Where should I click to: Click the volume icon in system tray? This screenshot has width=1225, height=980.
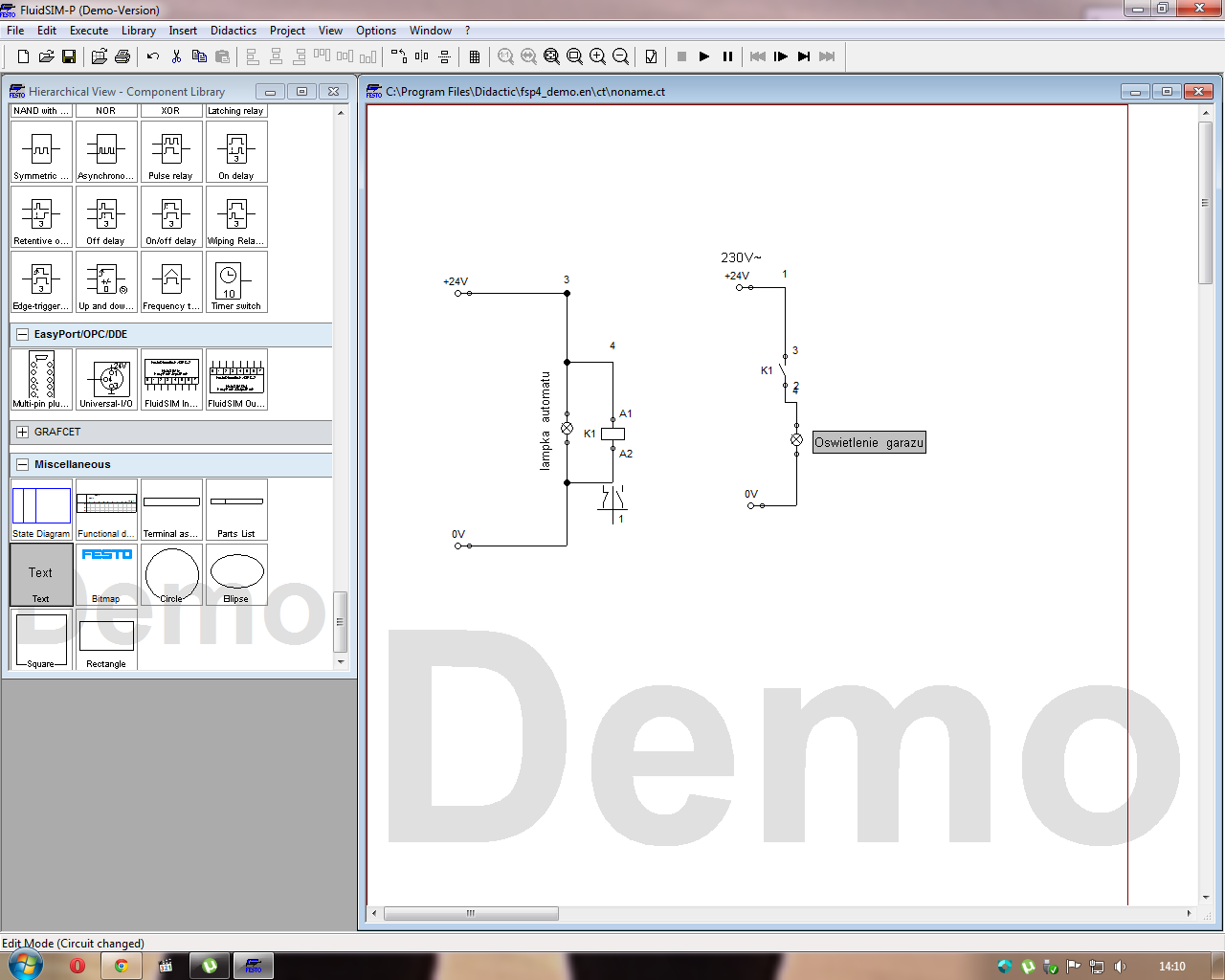1120,967
